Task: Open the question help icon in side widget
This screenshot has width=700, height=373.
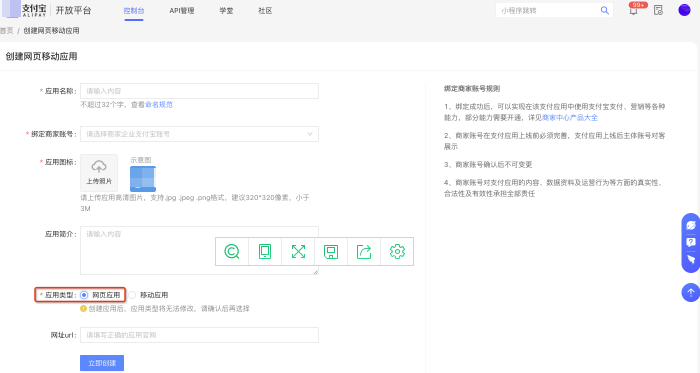Action: coord(691,242)
